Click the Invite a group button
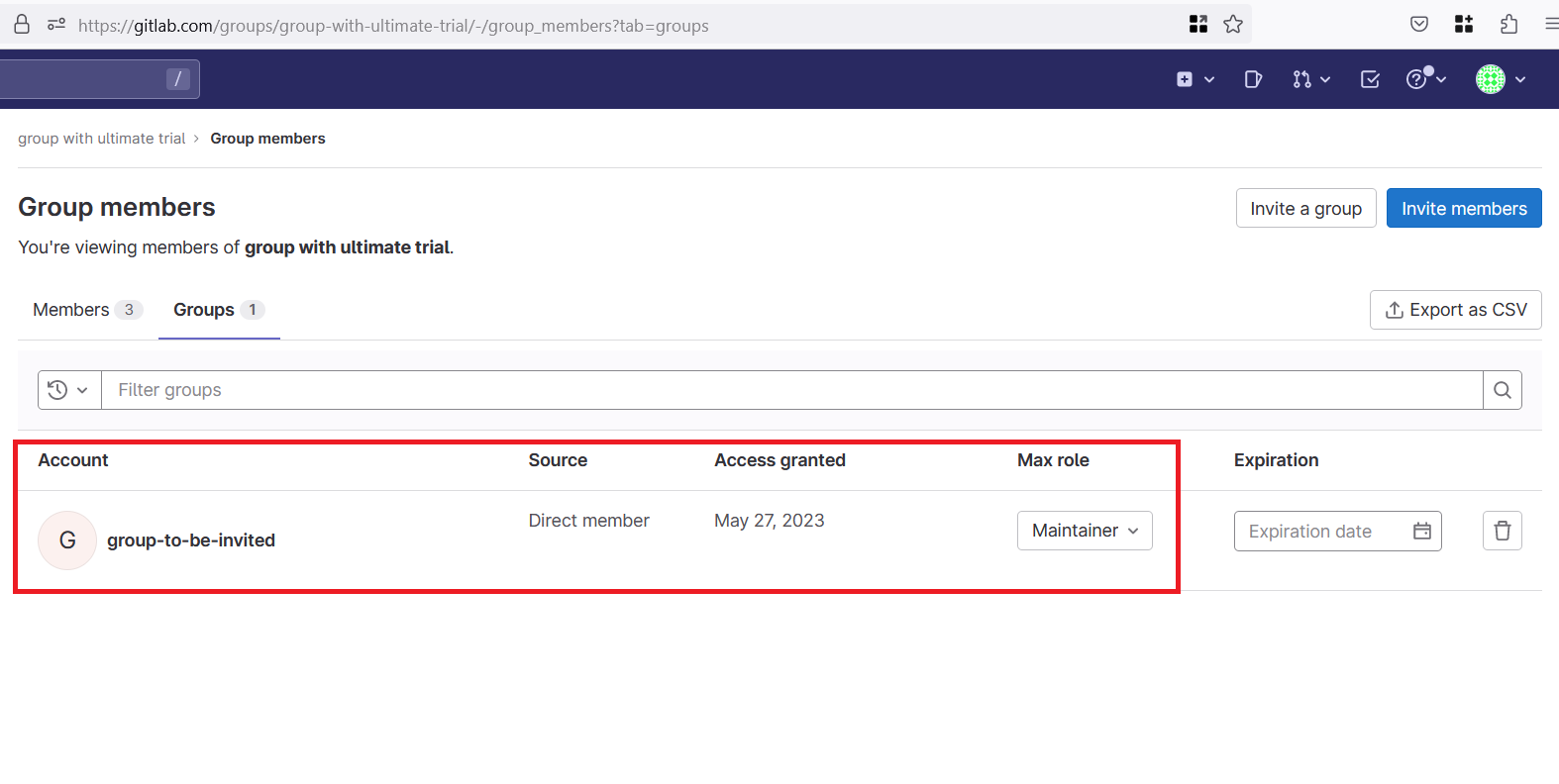 click(x=1305, y=208)
